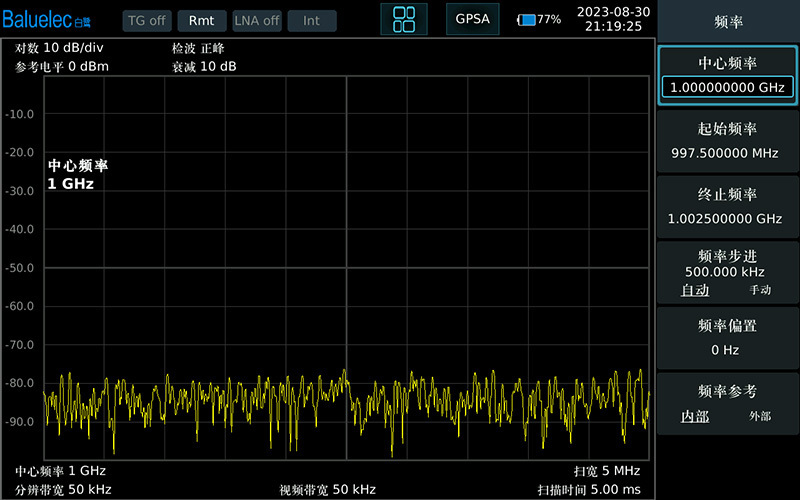Set frequency step to 自动
800x500 pixels.
coord(695,290)
